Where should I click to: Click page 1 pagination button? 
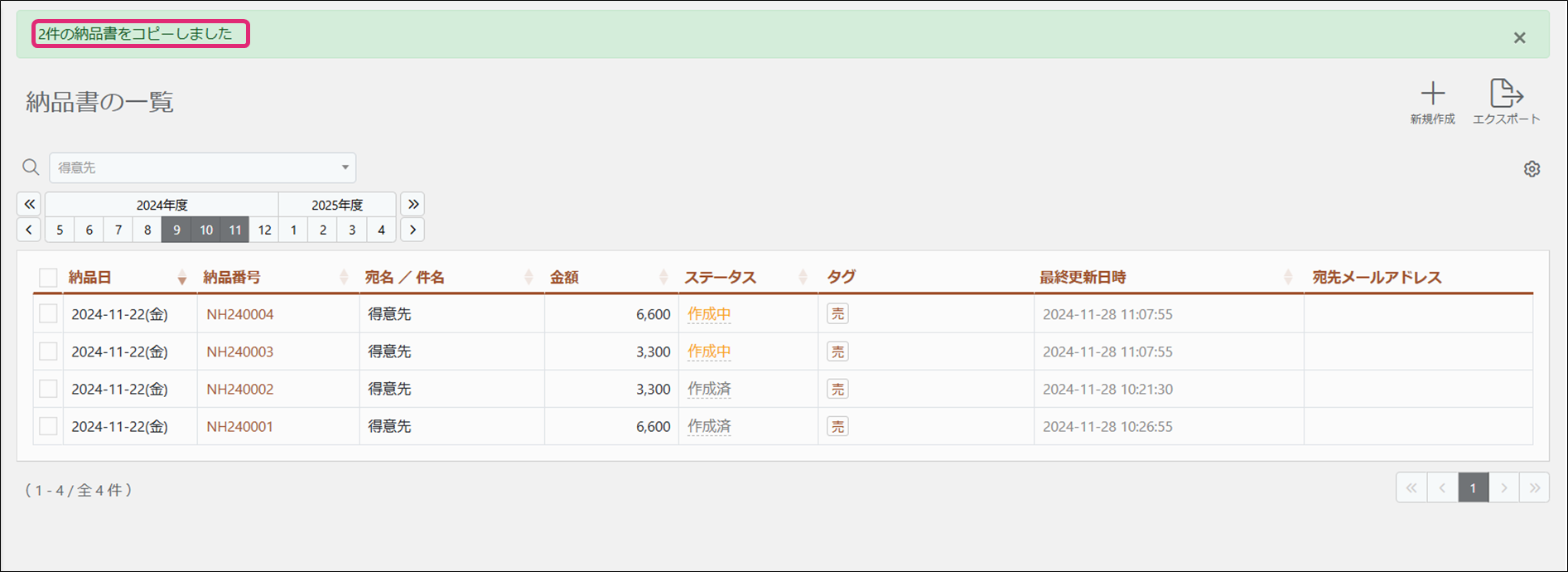1473,488
